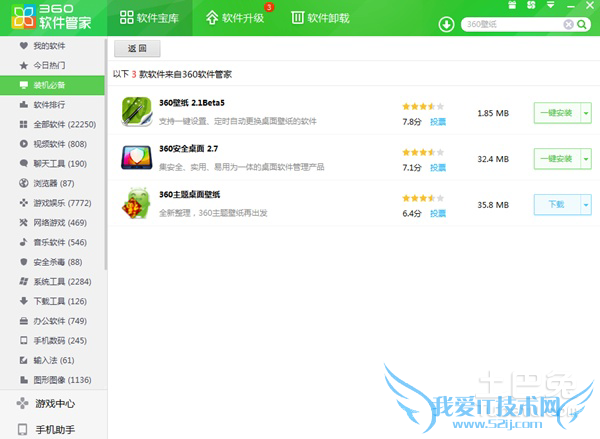Open the main menu dropdown in the title bar
The image size is (600, 439).
coord(551,5)
